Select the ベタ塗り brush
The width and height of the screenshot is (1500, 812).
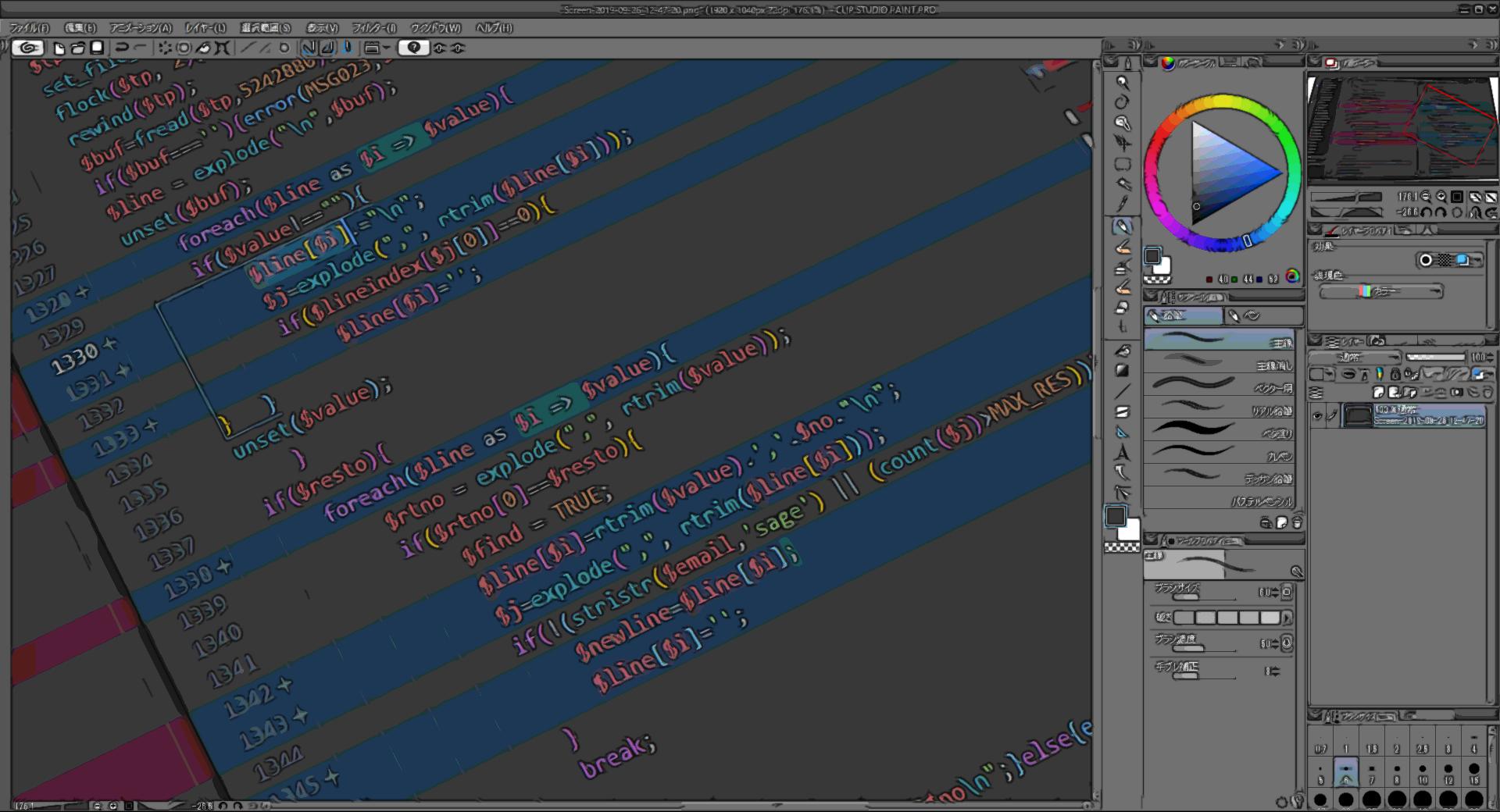(1220, 429)
